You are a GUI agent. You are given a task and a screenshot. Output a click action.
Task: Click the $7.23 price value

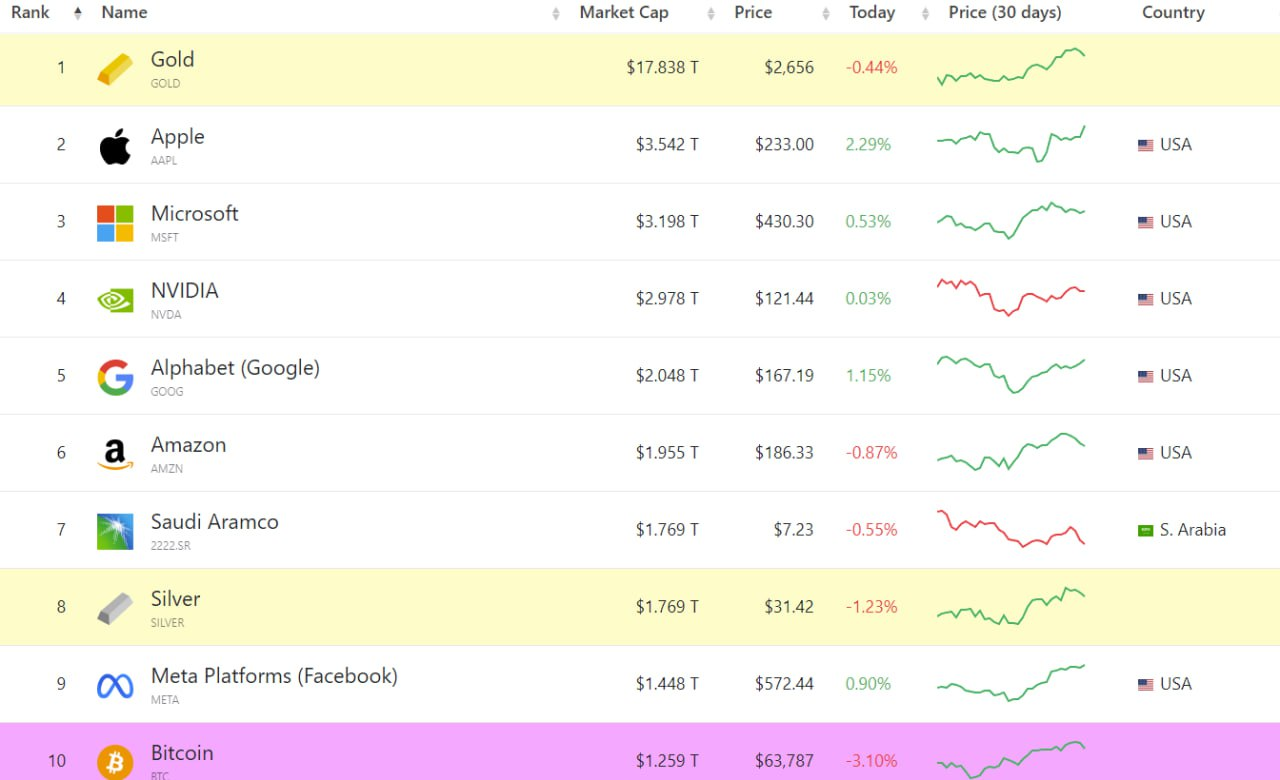click(793, 530)
